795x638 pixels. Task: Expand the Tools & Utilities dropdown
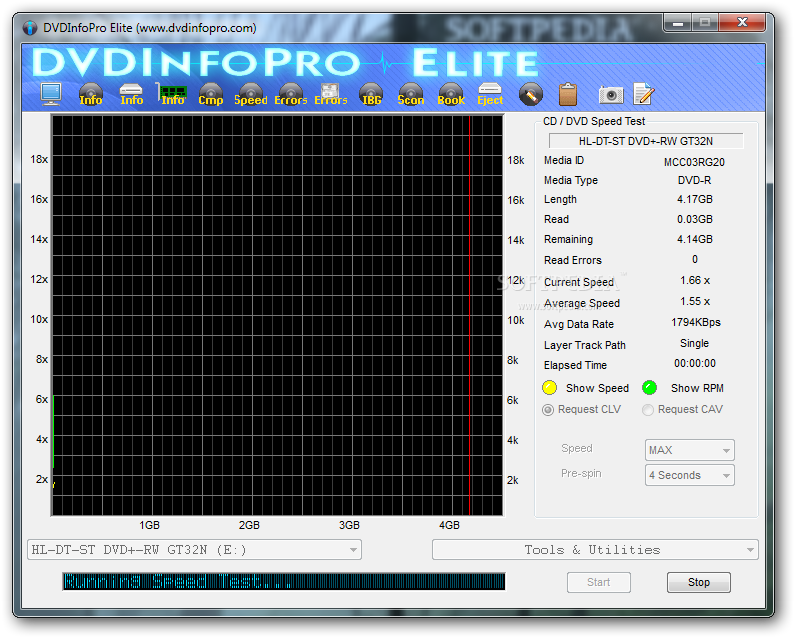[x=595, y=550]
